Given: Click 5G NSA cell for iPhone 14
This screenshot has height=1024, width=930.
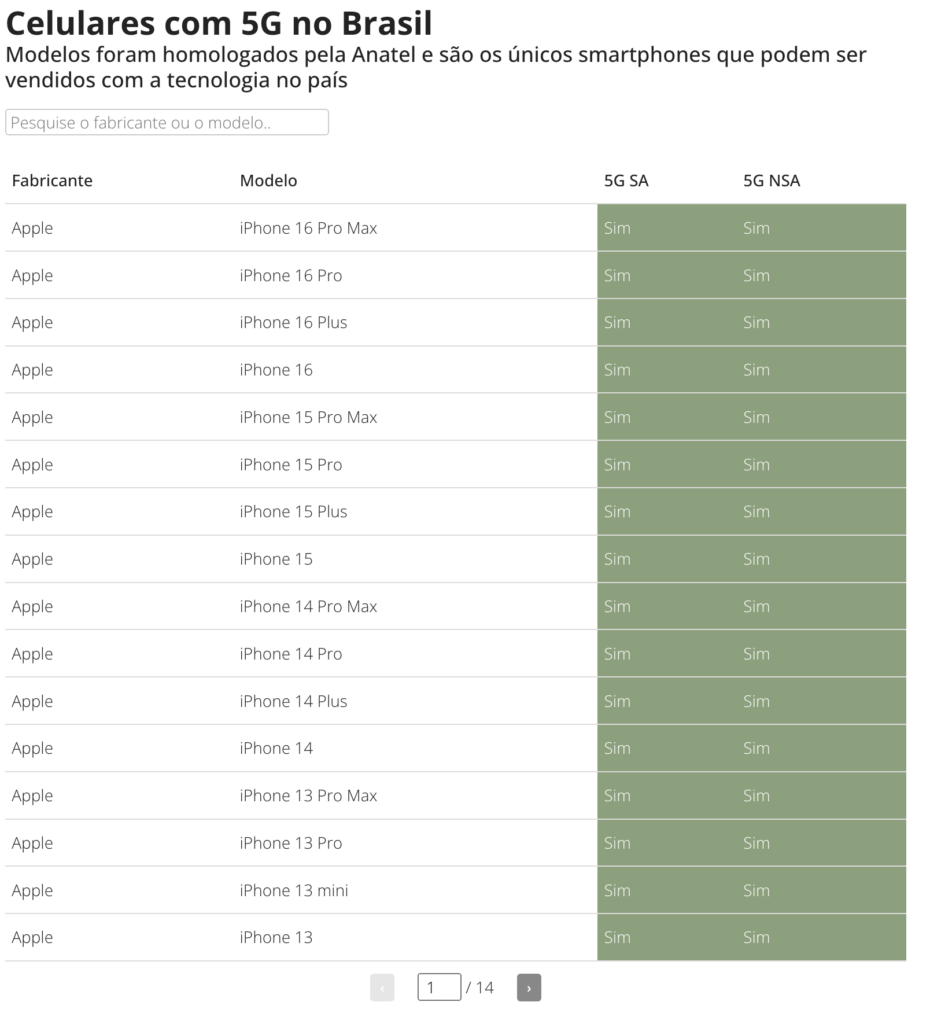Looking at the screenshot, I should pos(821,748).
